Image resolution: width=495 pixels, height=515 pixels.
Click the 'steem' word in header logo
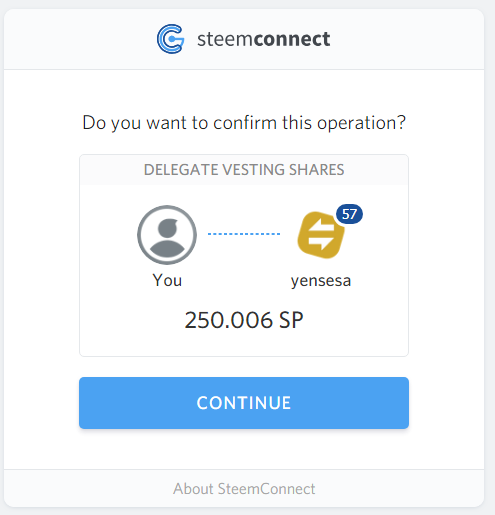coord(225,40)
